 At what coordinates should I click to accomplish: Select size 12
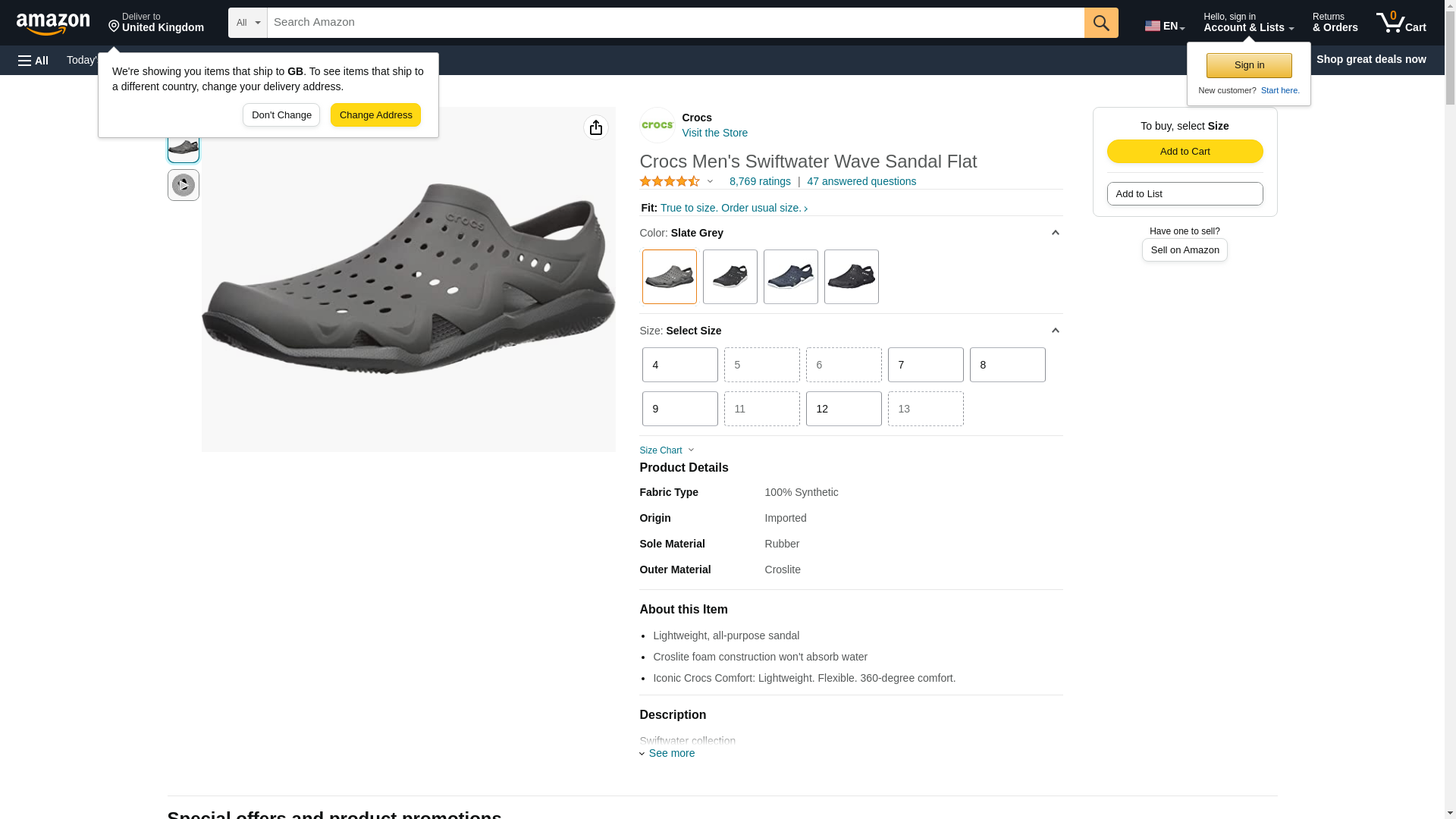[843, 409]
